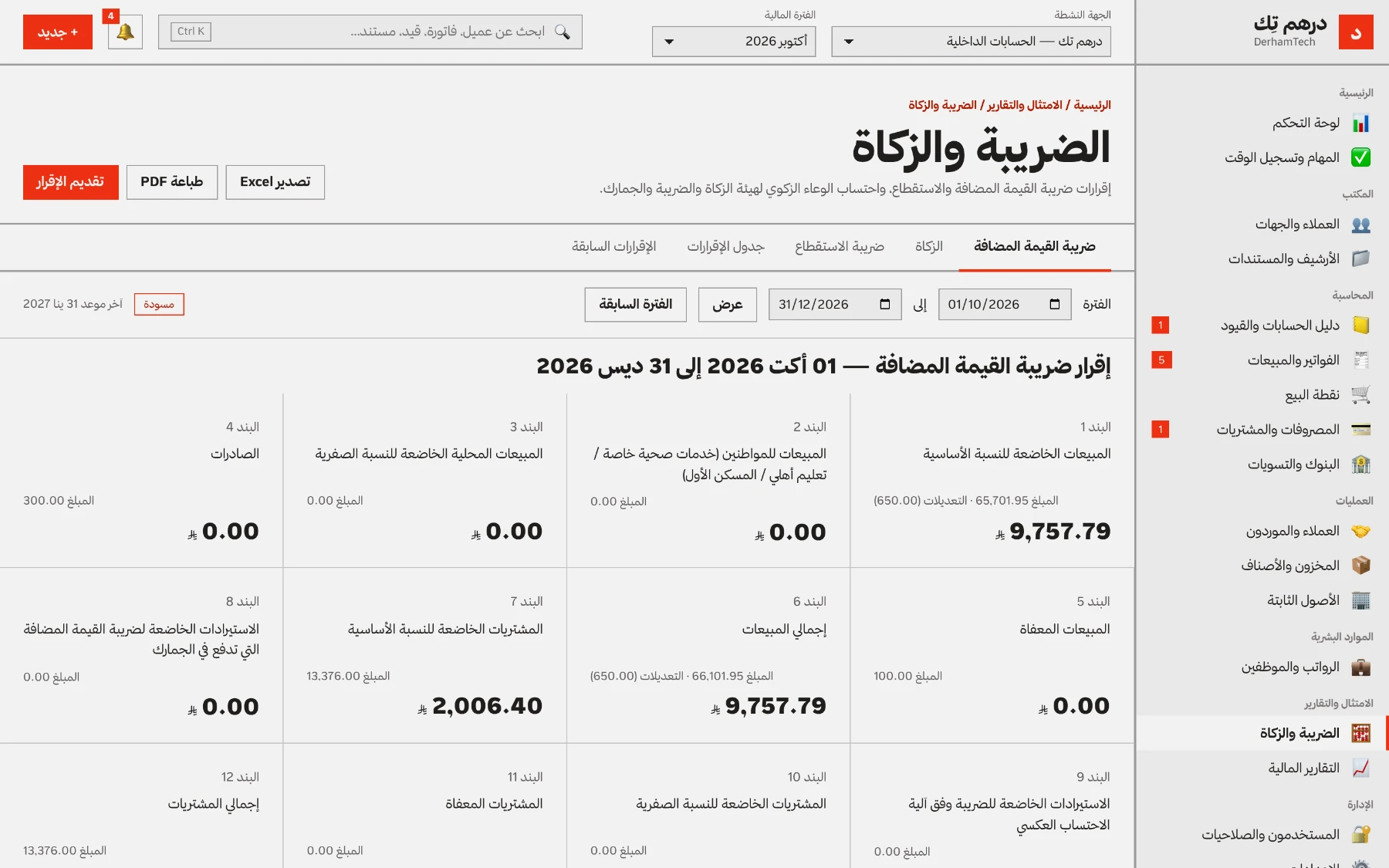Click the تصدير Excel button
The image size is (1389, 868).
click(275, 182)
